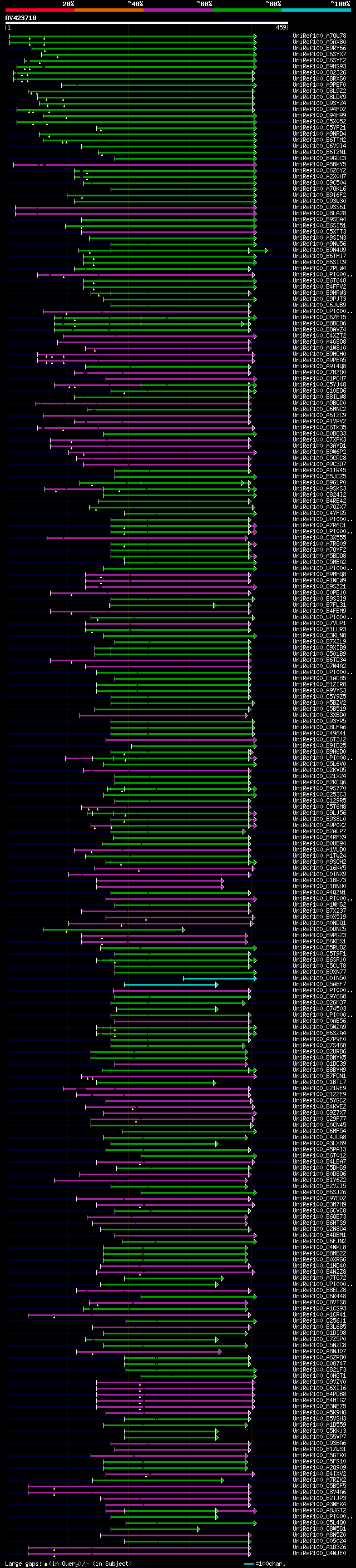Image resolution: width=356 pixels, height=1568 pixels.
Task: Open hit UniRef100_C6SYX7
Action: [319, 54]
